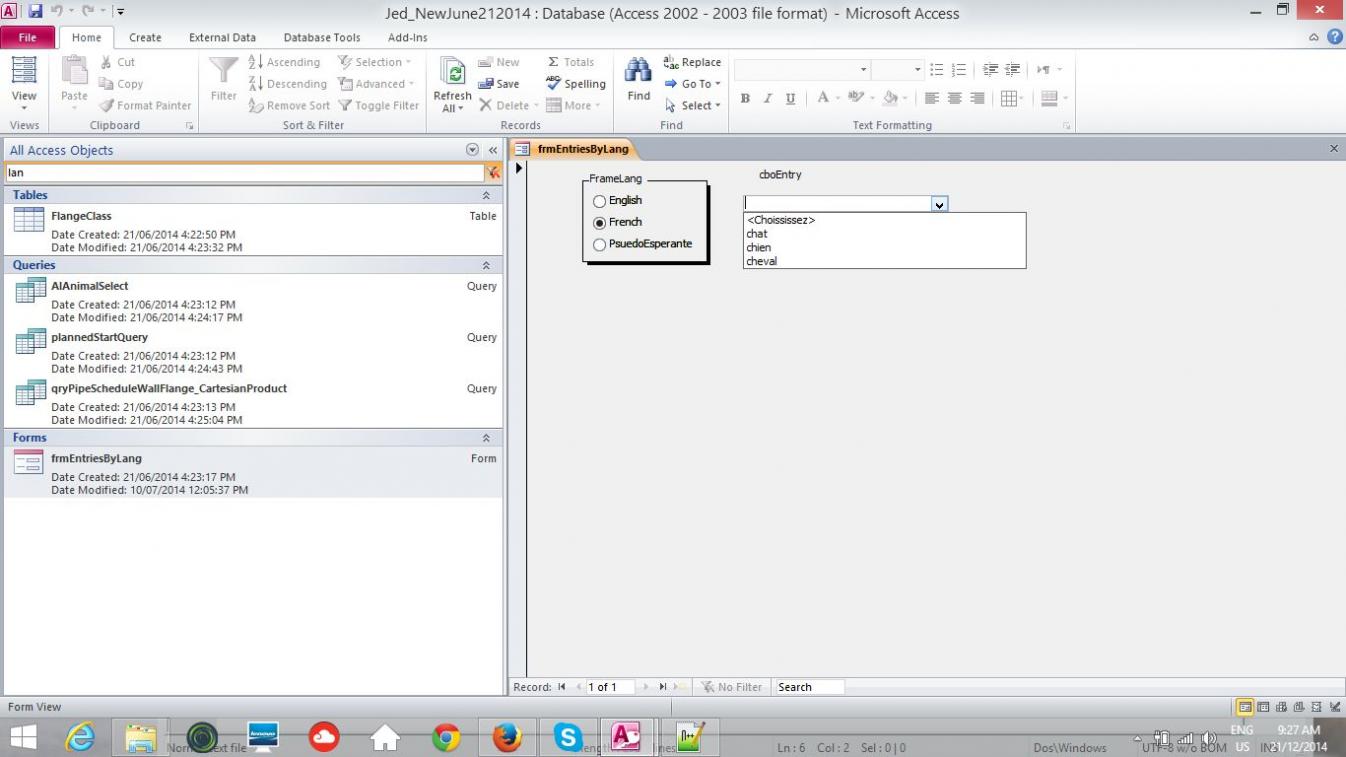Open the File tab

pos(28,38)
